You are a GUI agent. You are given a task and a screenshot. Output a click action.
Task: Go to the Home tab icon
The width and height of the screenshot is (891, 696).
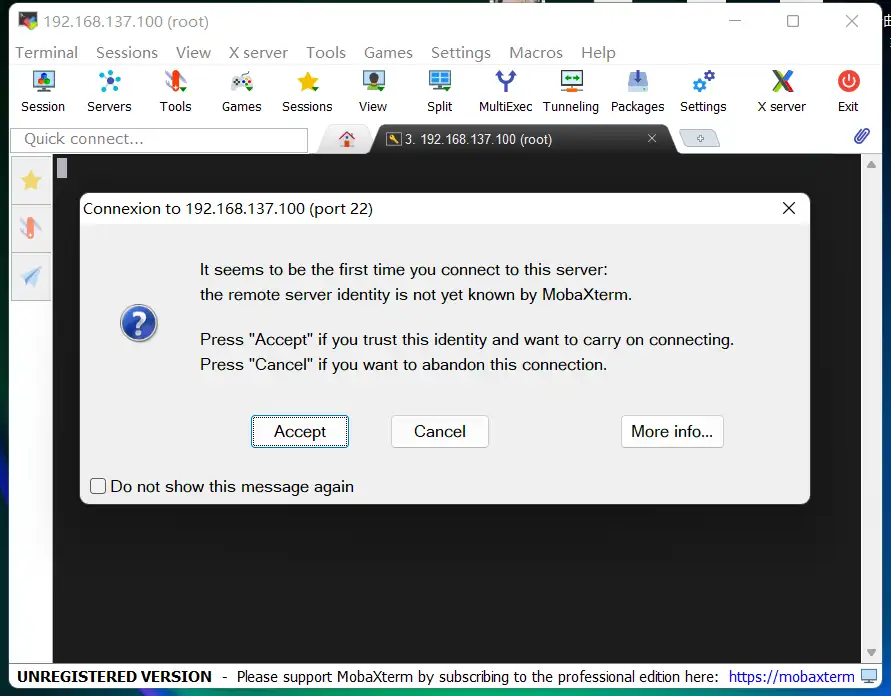pos(347,139)
